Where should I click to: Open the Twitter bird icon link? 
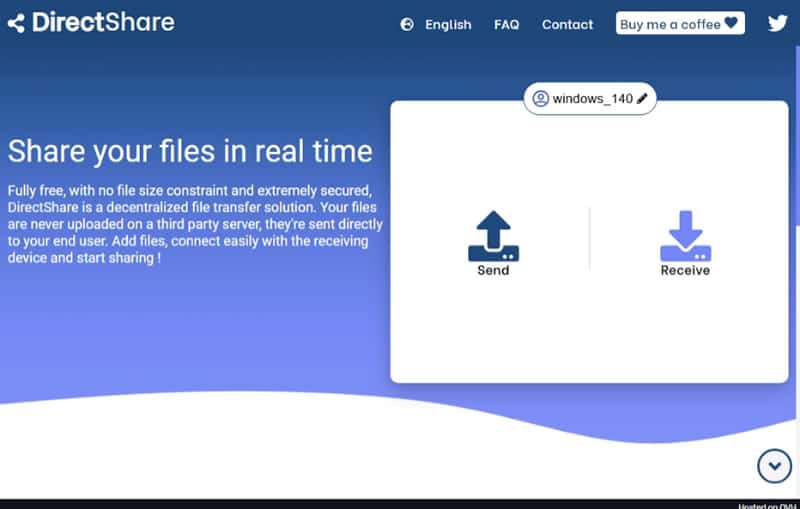click(778, 24)
